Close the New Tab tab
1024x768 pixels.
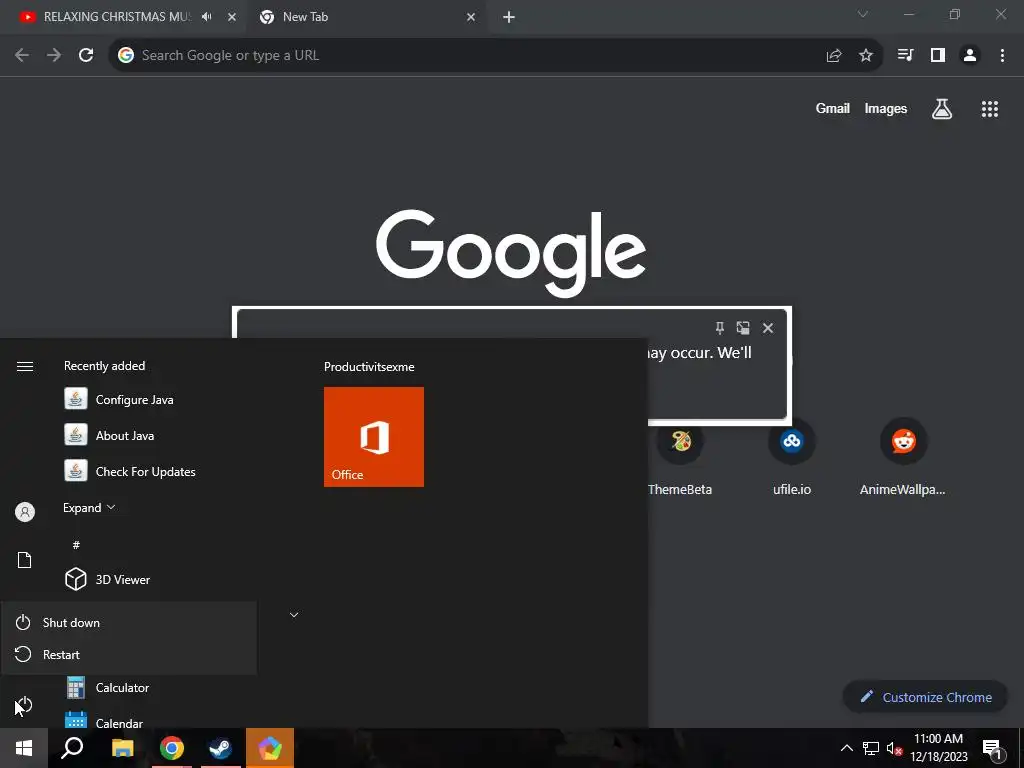pos(471,17)
